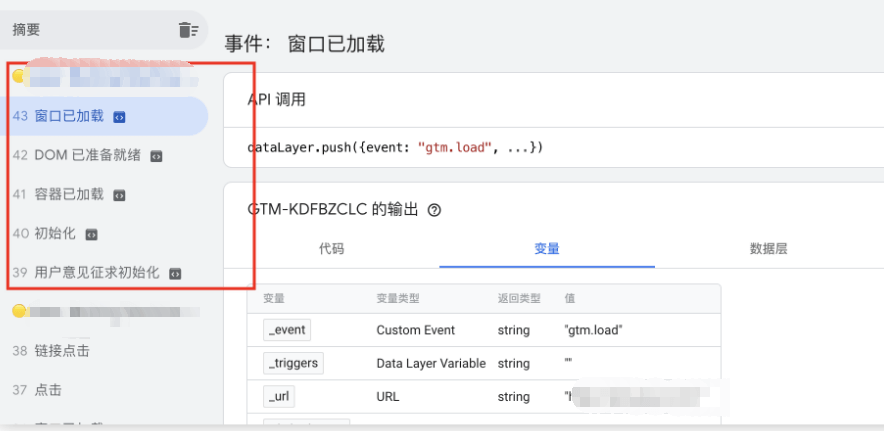Image resolution: width=884 pixels, height=431 pixels.
Task: Select the 摘要 summary entry
Action: 32,30
